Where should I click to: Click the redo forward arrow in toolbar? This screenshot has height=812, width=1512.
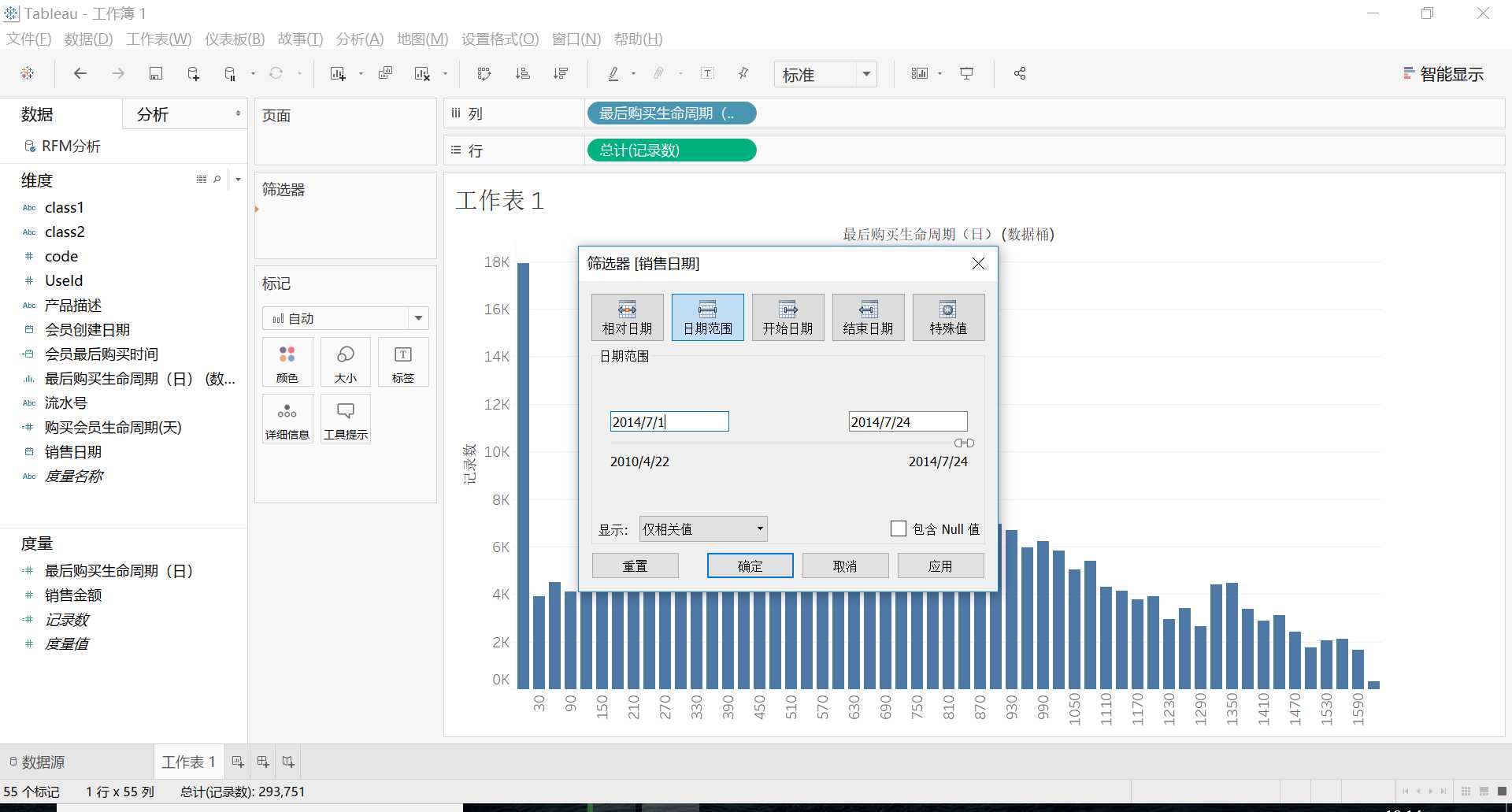[117, 73]
